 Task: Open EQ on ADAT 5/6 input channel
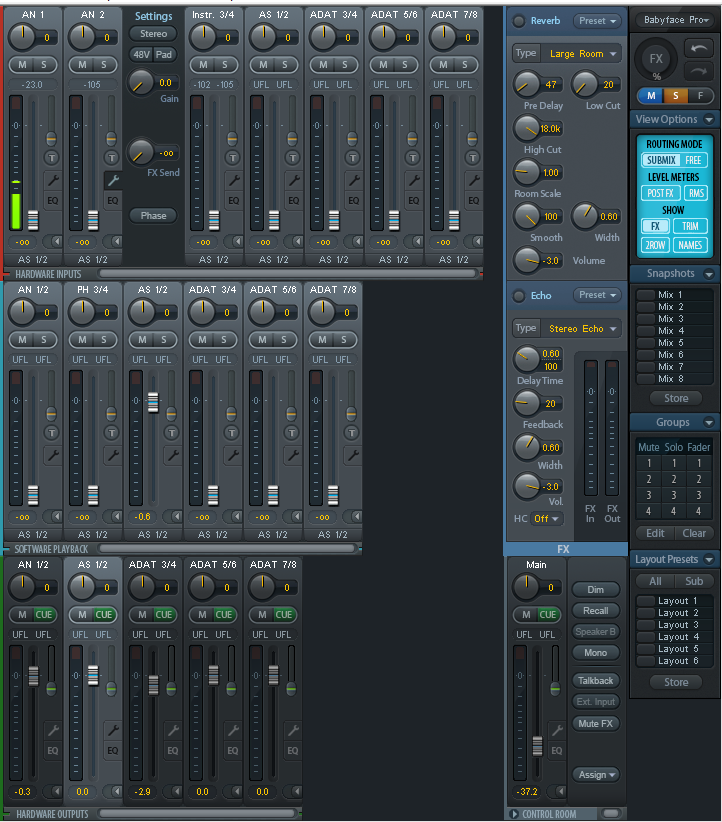click(413, 201)
